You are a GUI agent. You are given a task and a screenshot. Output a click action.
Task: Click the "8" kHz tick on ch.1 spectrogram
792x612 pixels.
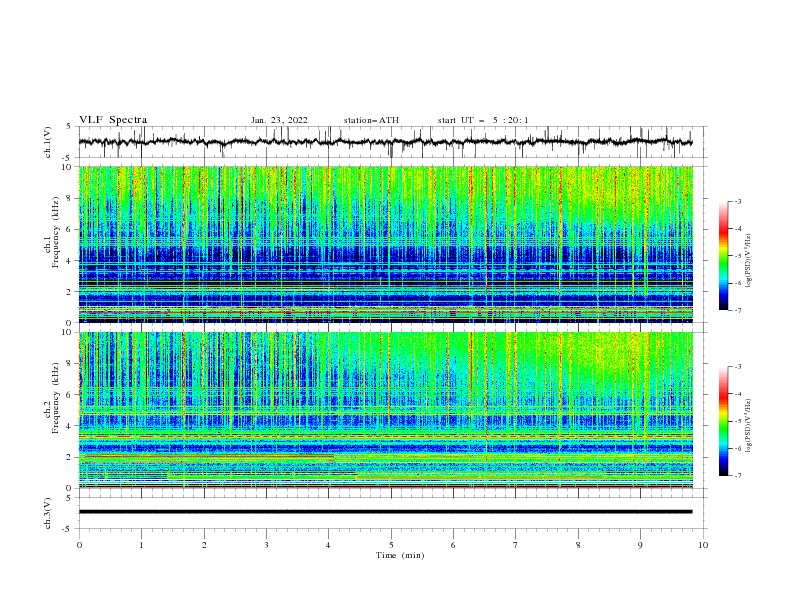coord(70,198)
